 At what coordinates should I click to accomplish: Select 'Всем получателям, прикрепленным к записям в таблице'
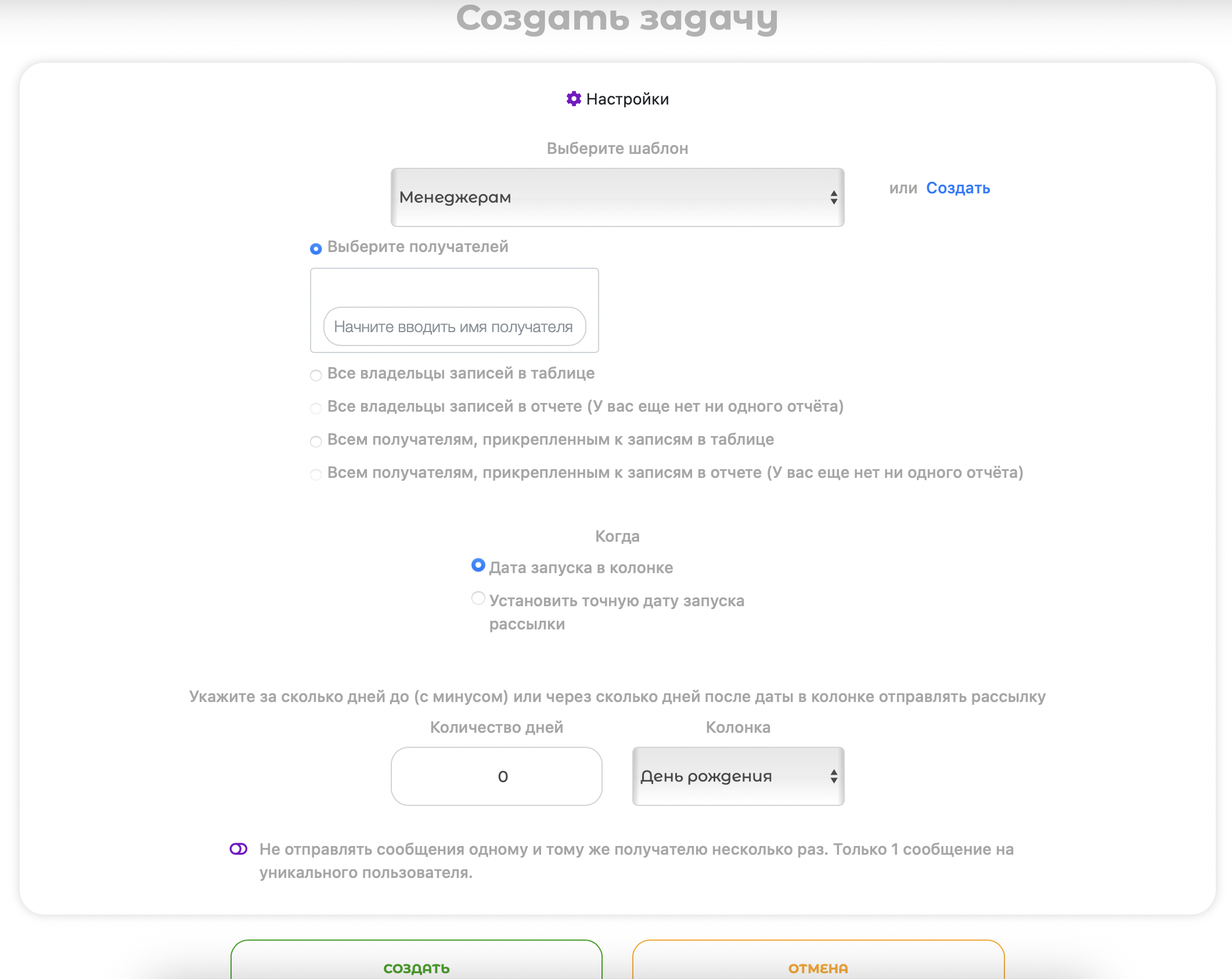pos(316,442)
